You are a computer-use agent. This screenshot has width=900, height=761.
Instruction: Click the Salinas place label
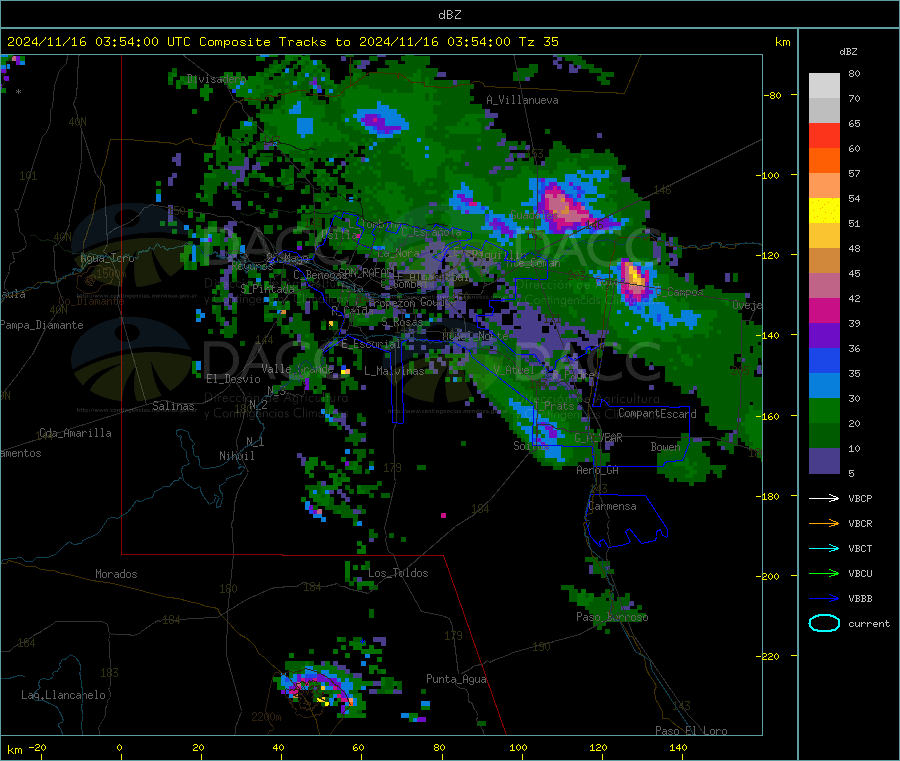[x=173, y=406]
